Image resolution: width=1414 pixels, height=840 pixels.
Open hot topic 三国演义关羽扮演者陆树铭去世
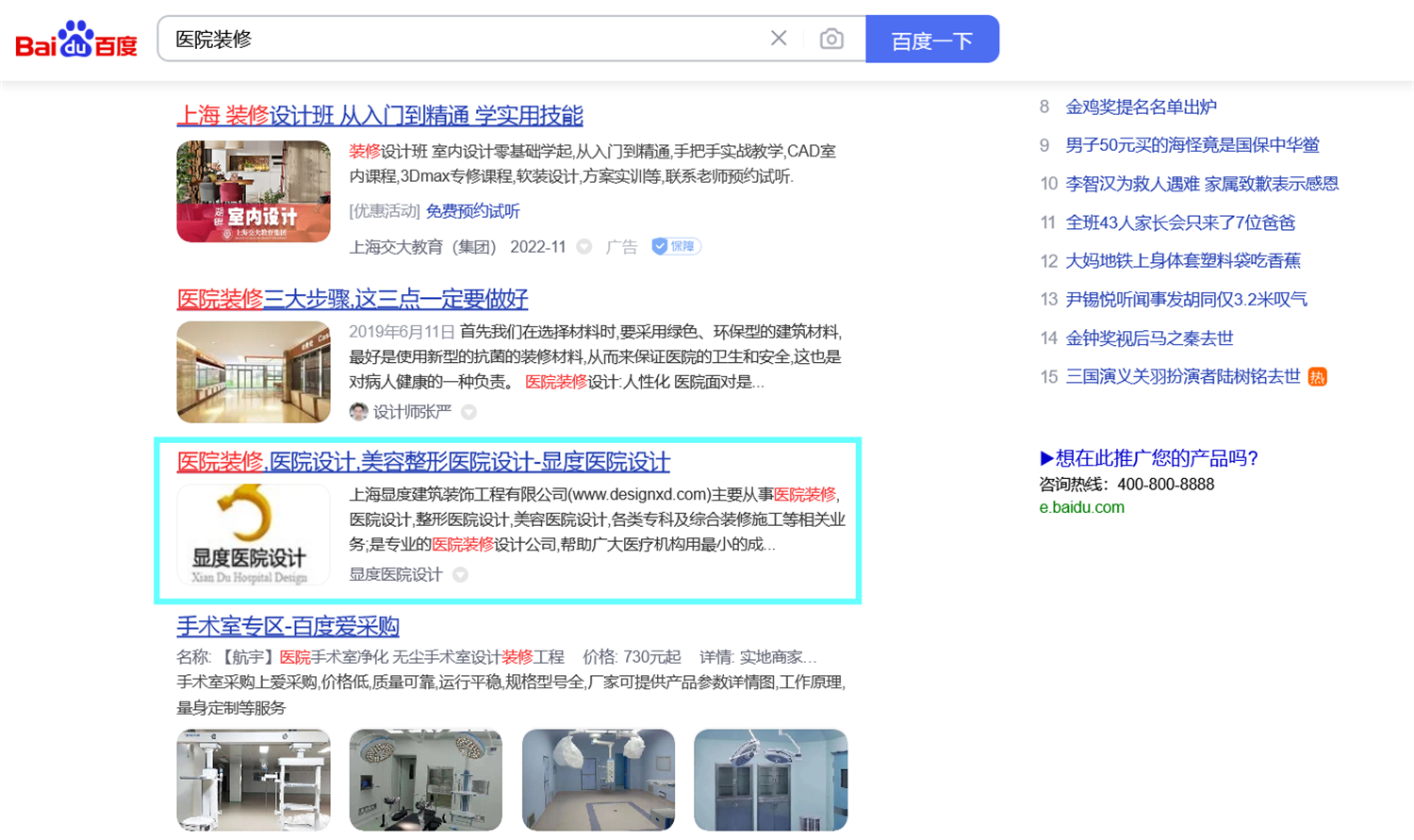click(1183, 377)
